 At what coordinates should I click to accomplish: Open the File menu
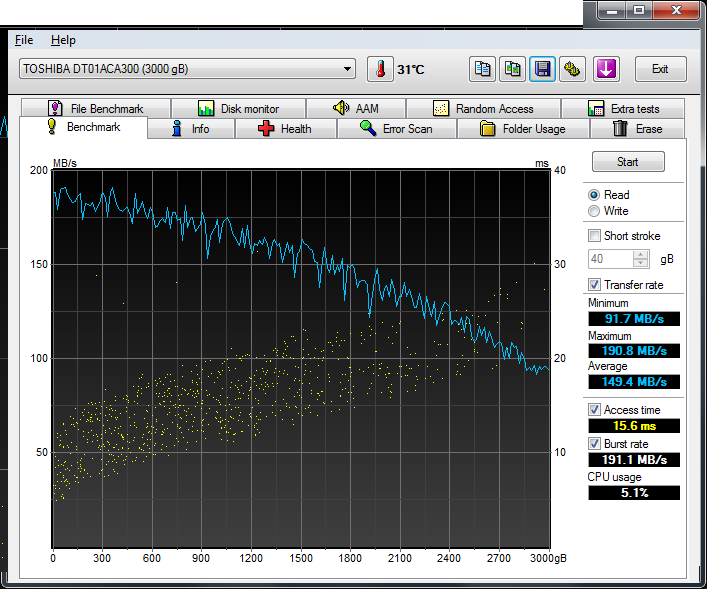click(x=24, y=40)
